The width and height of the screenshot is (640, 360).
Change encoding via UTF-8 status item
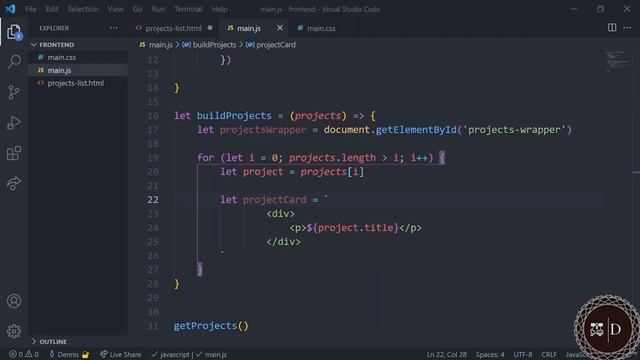tap(523, 354)
